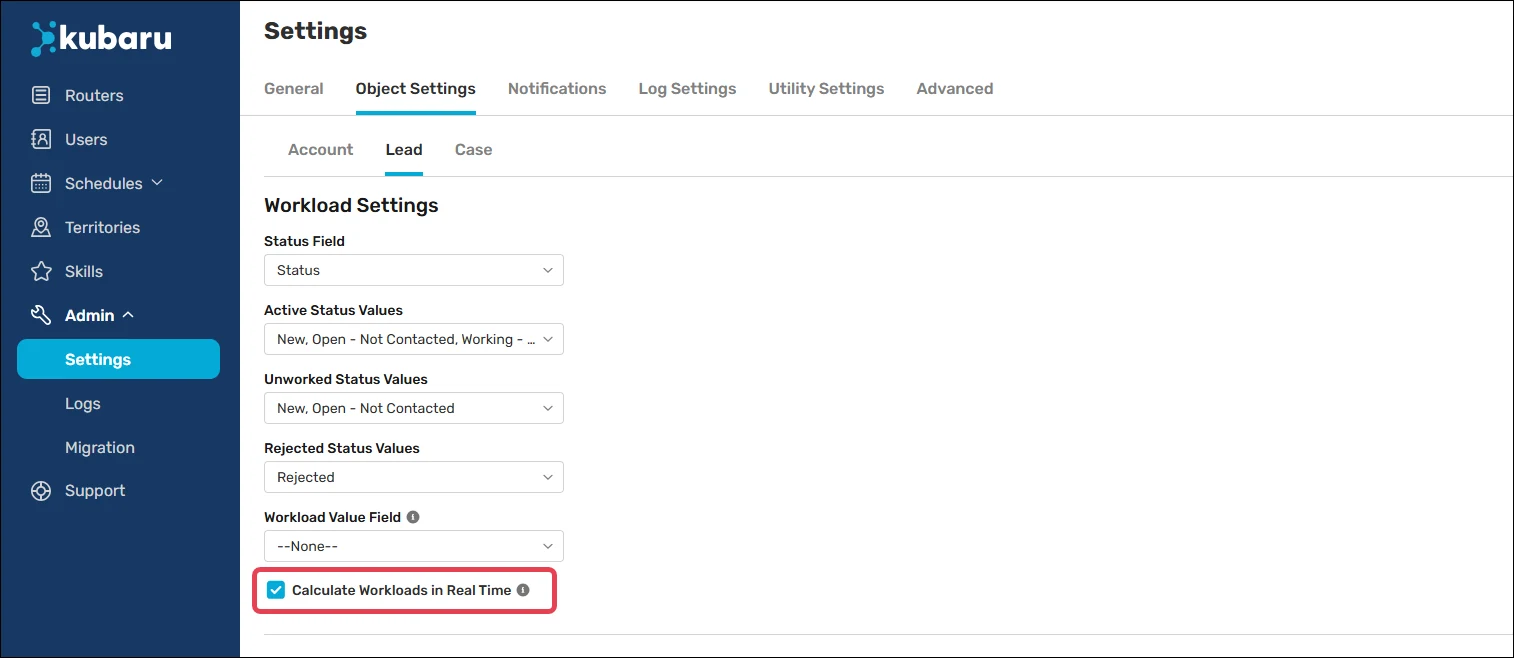Select the Lead sub-tab
1514x658 pixels.
coord(404,150)
